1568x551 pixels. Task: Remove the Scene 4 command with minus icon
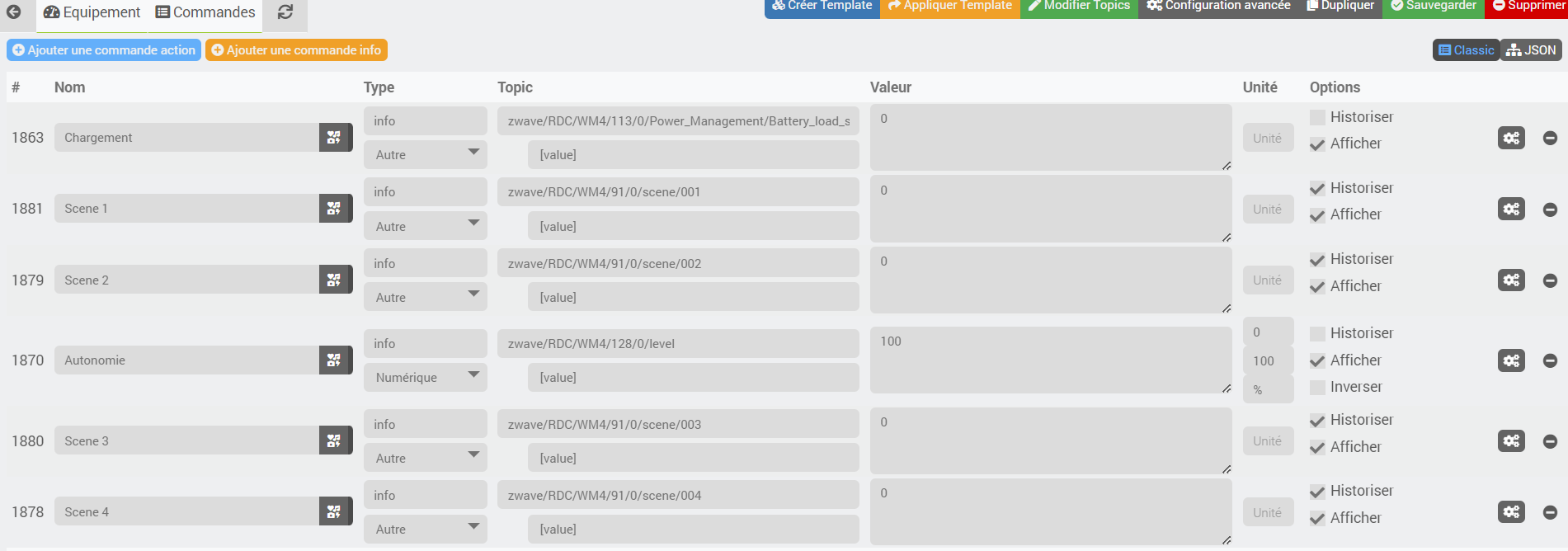tap(1550, 512)
